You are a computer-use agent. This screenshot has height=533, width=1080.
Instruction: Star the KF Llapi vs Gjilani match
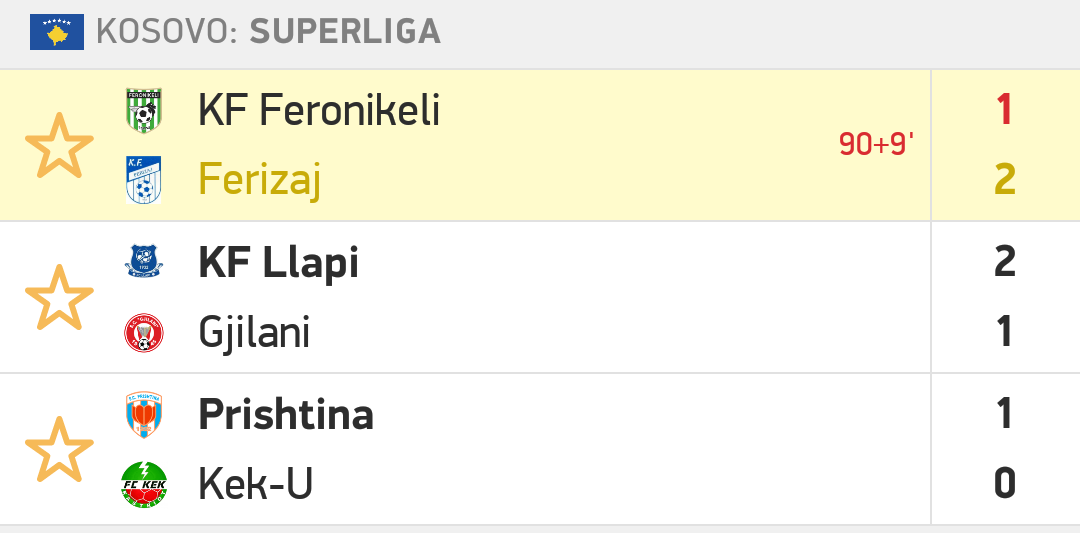(59, 297)
